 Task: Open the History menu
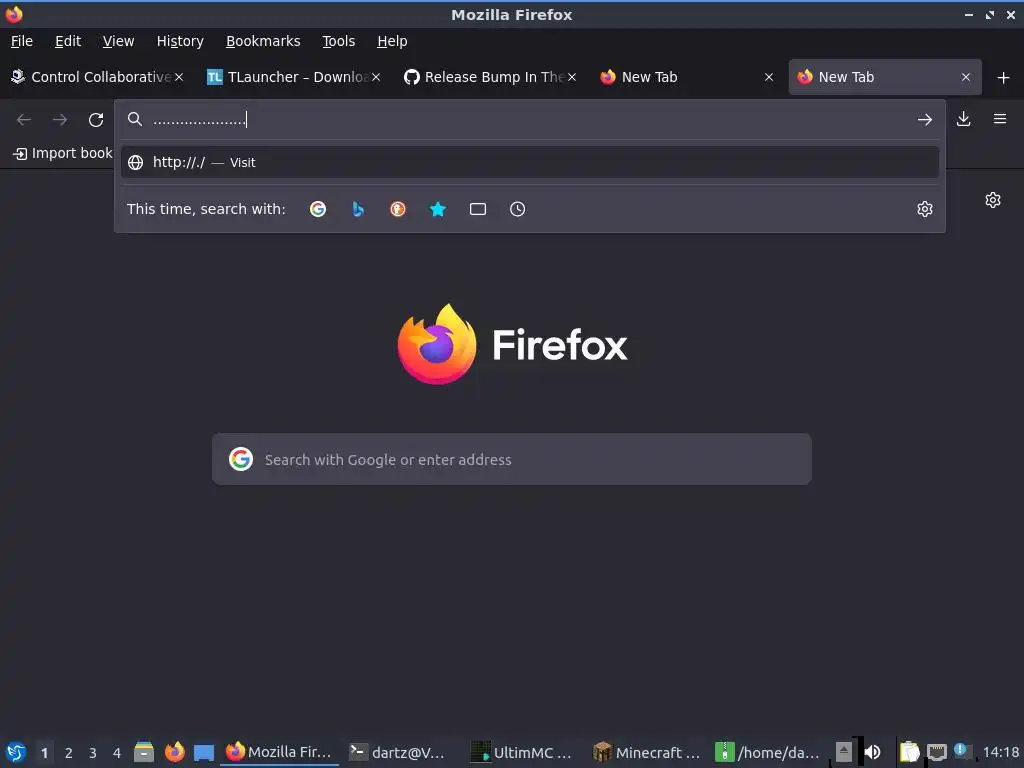click(x=180, y=41)
